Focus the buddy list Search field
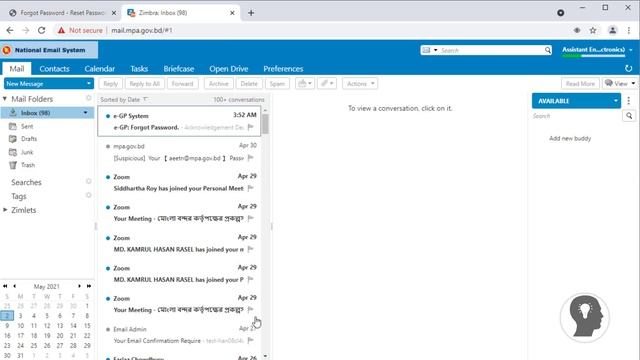 [x=576, y=116]
